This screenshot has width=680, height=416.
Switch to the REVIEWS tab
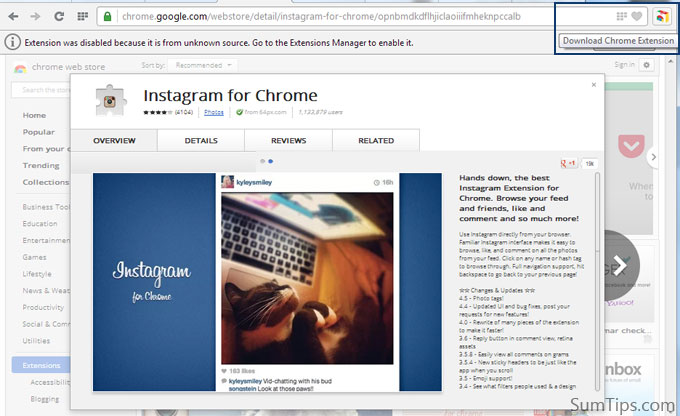288,141
